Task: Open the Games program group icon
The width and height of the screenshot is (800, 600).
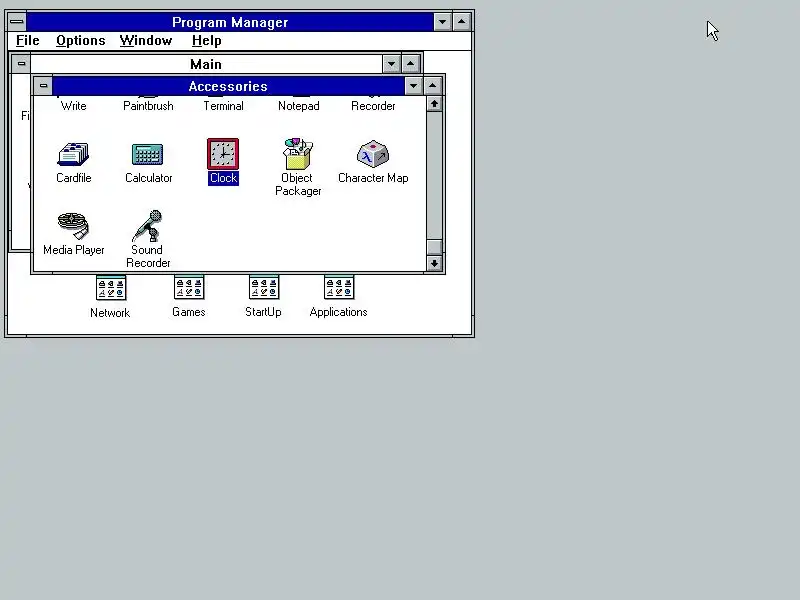Action: pyautogui.click(x=189, y=288)
